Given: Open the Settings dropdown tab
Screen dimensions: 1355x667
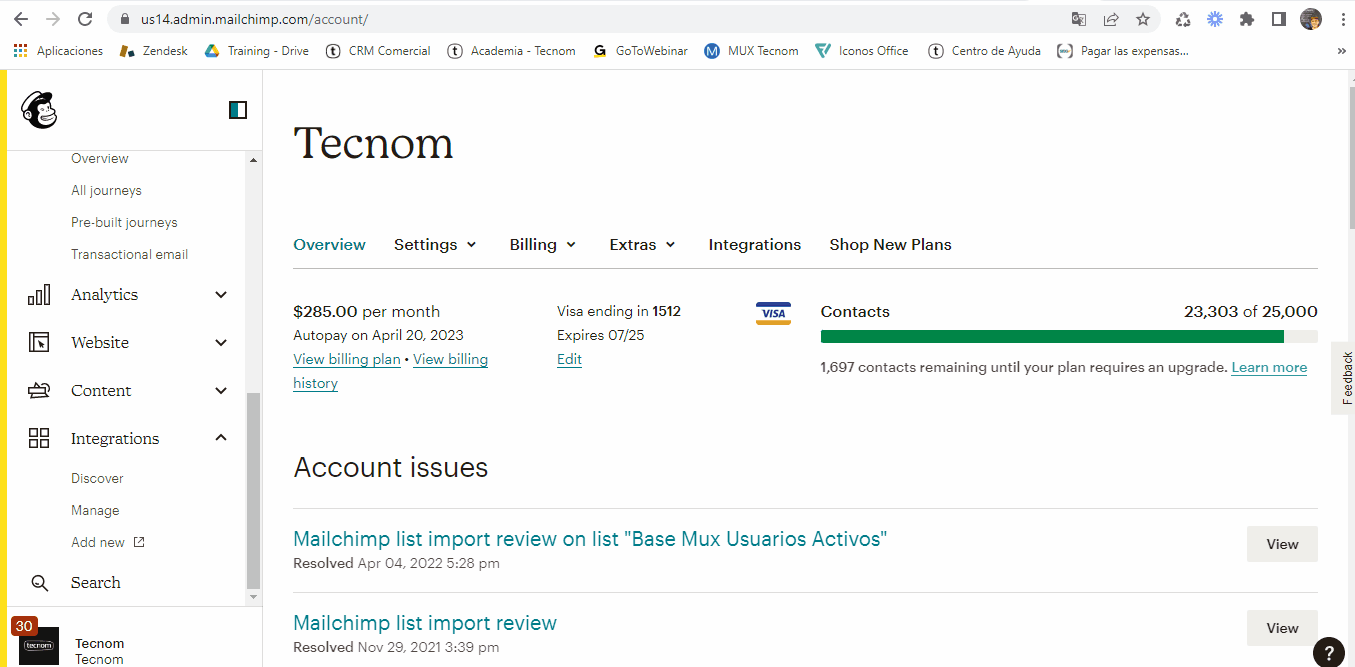Looking at the screenshot, I should [x=435, y=245].
